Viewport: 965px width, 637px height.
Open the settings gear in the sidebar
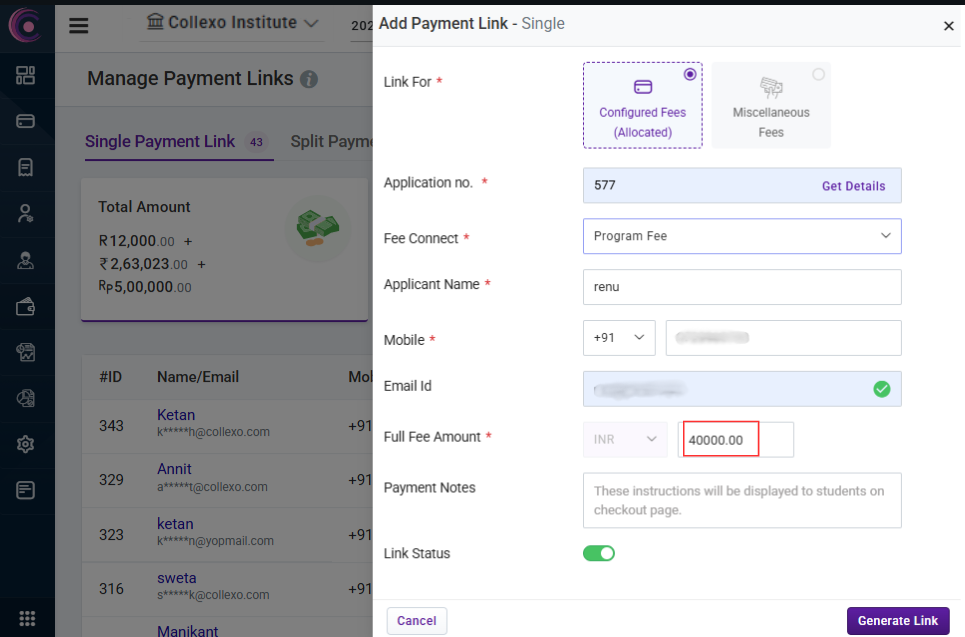pyautogui.click(x=26, y=444)
